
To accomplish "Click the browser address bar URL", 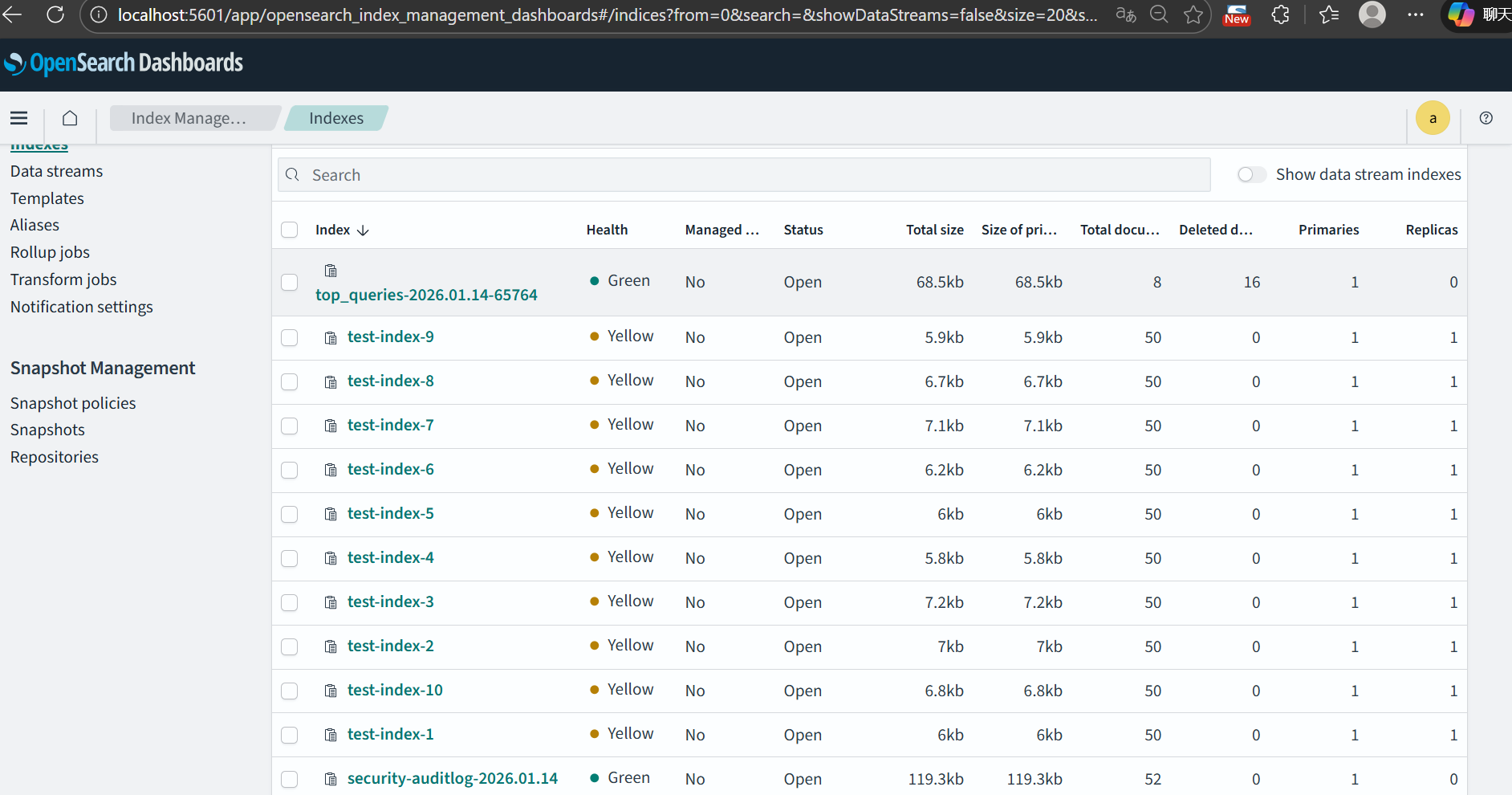I will tap(608, 14).
